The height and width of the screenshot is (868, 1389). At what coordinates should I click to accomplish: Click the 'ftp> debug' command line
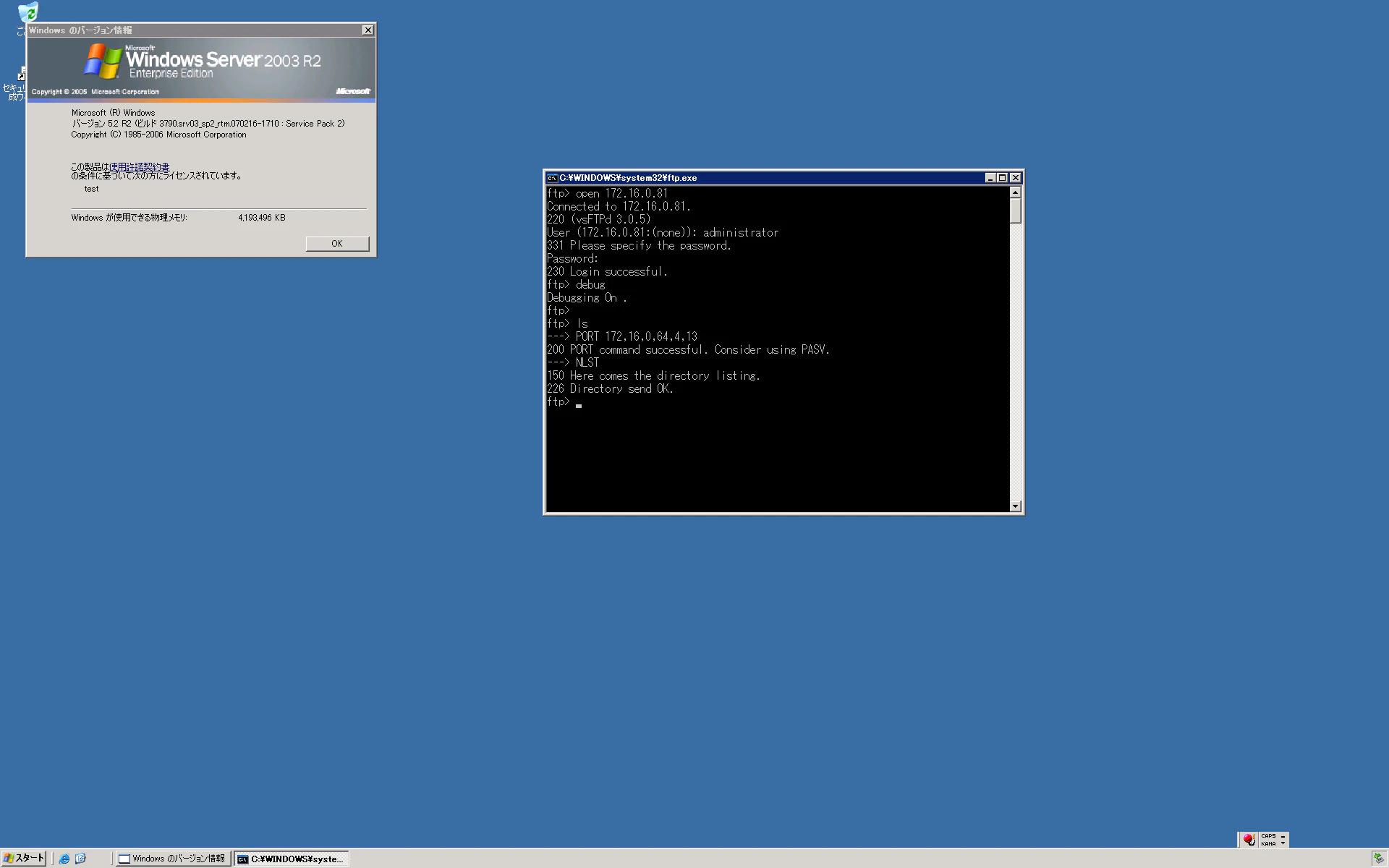coord(576,285)
